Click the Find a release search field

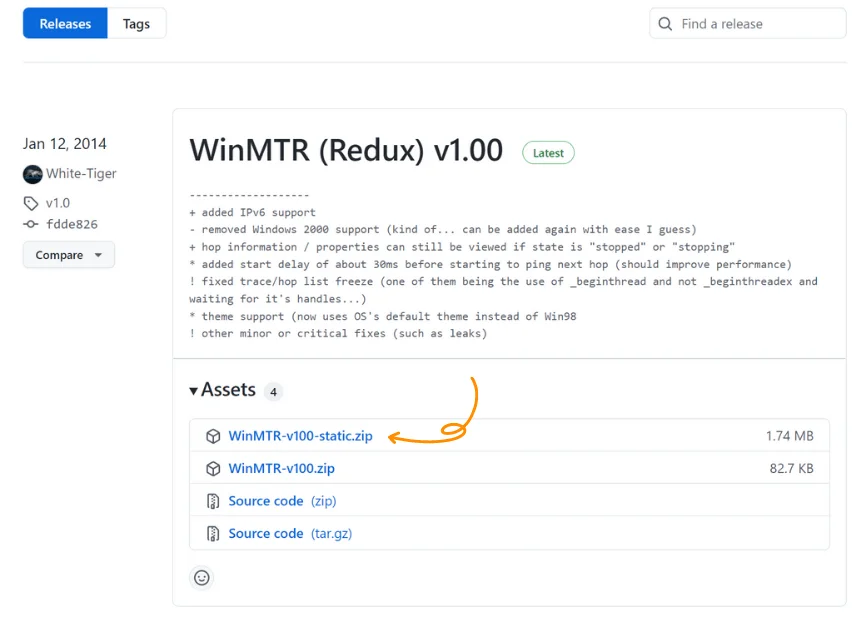(x=750, y=23)
